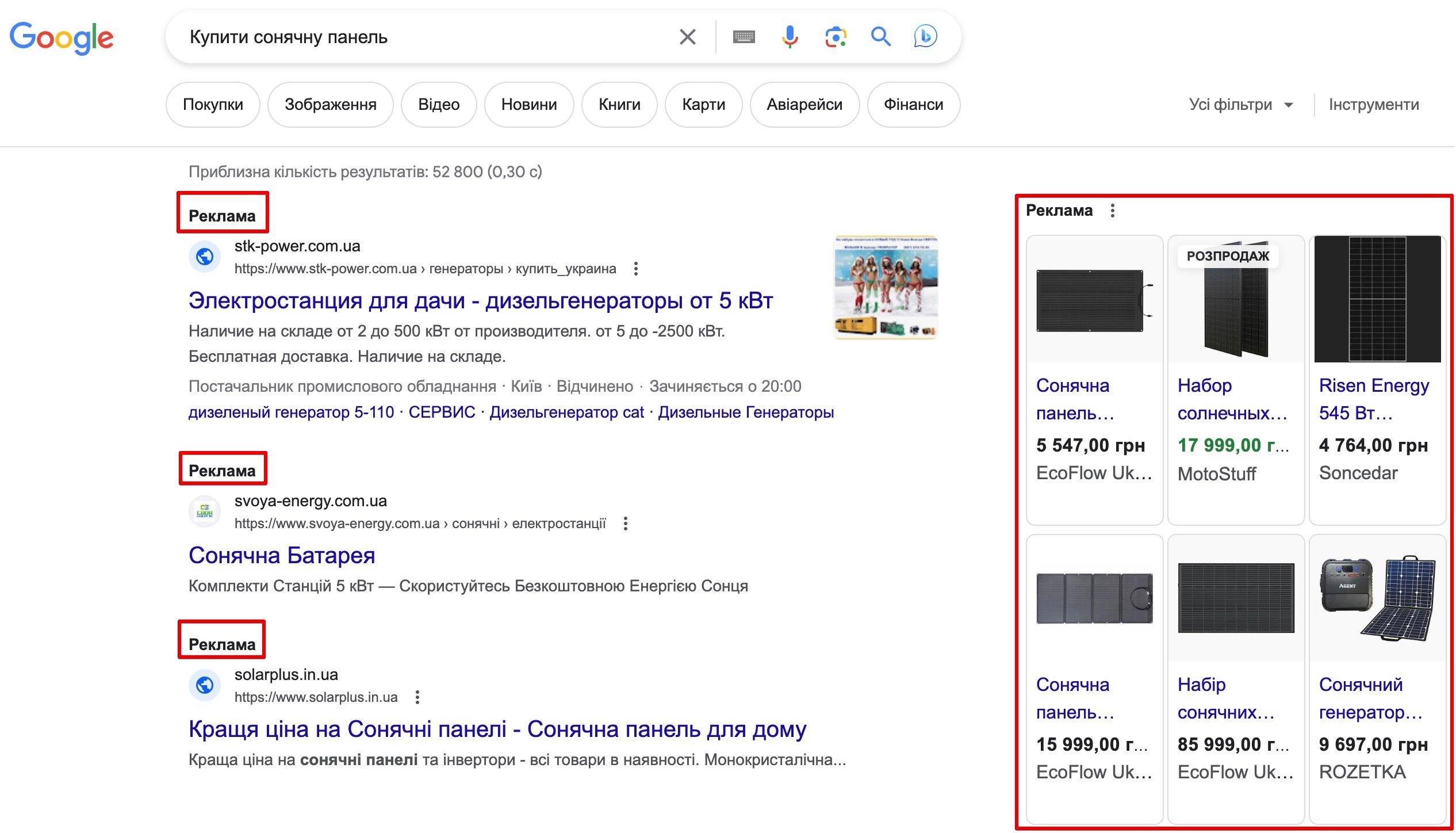Switch to the Новини tab

pos(529,105)
